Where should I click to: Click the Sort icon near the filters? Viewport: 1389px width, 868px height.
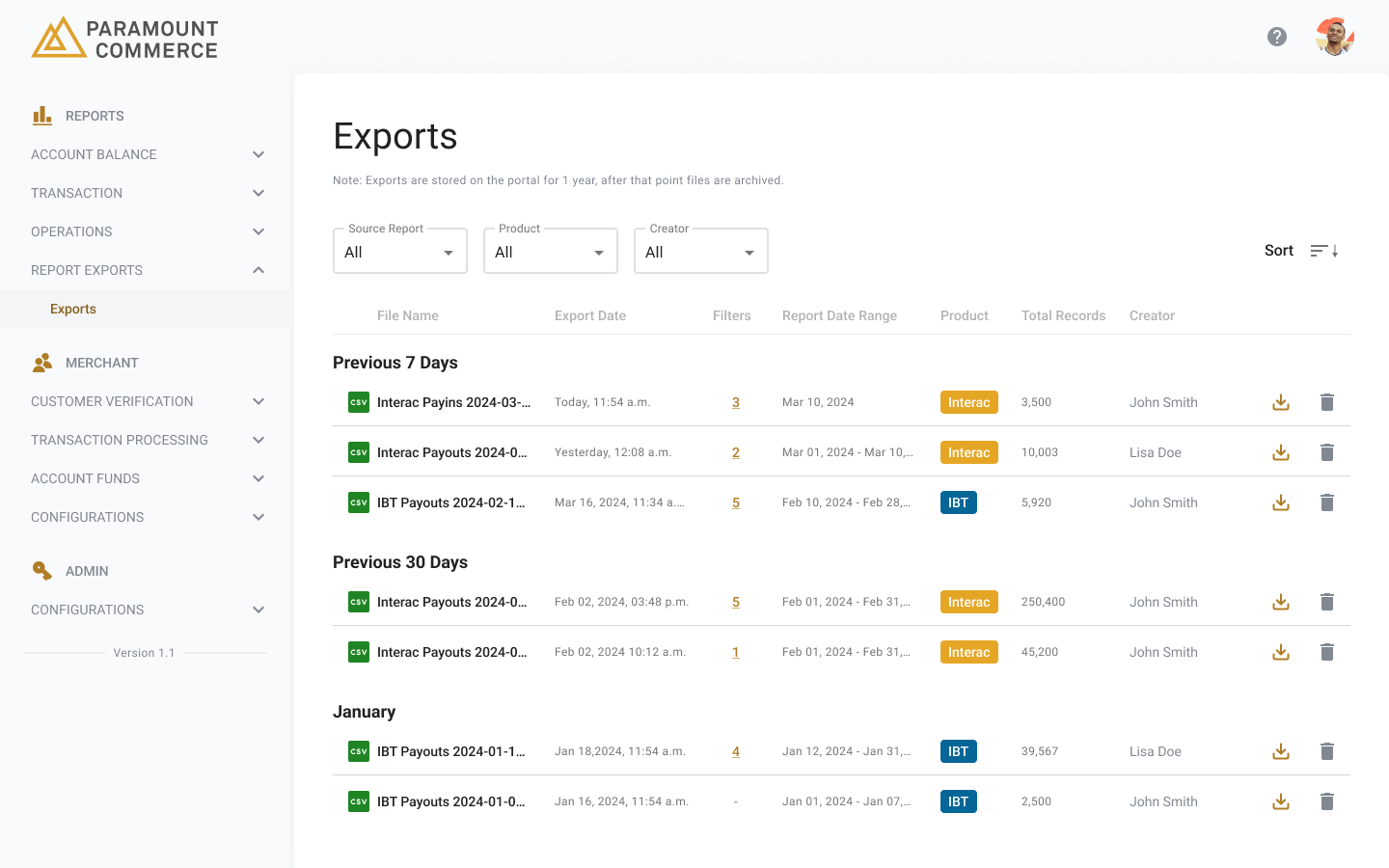(1322, 250)
